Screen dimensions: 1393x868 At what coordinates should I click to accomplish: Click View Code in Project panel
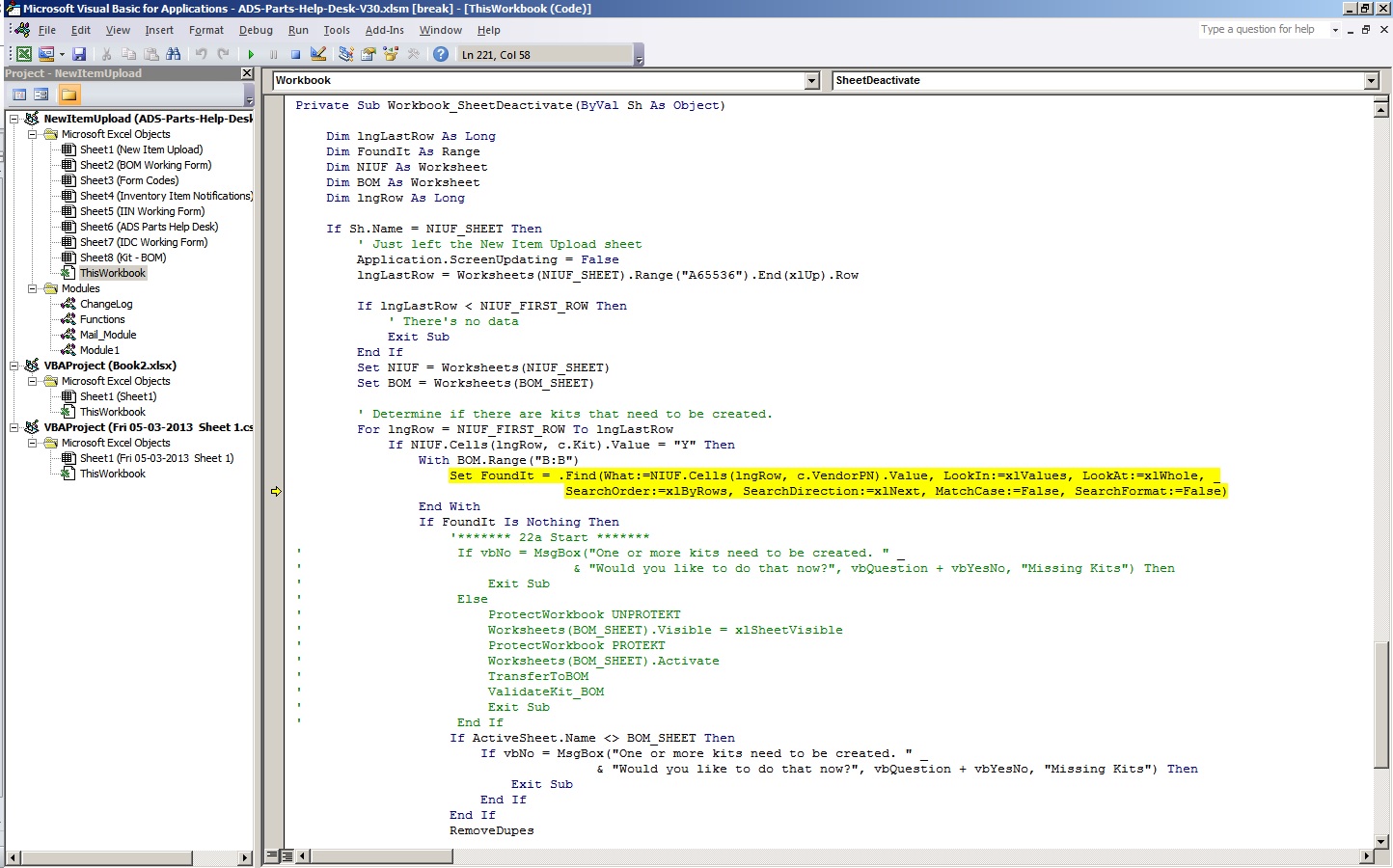coord(19,95)
